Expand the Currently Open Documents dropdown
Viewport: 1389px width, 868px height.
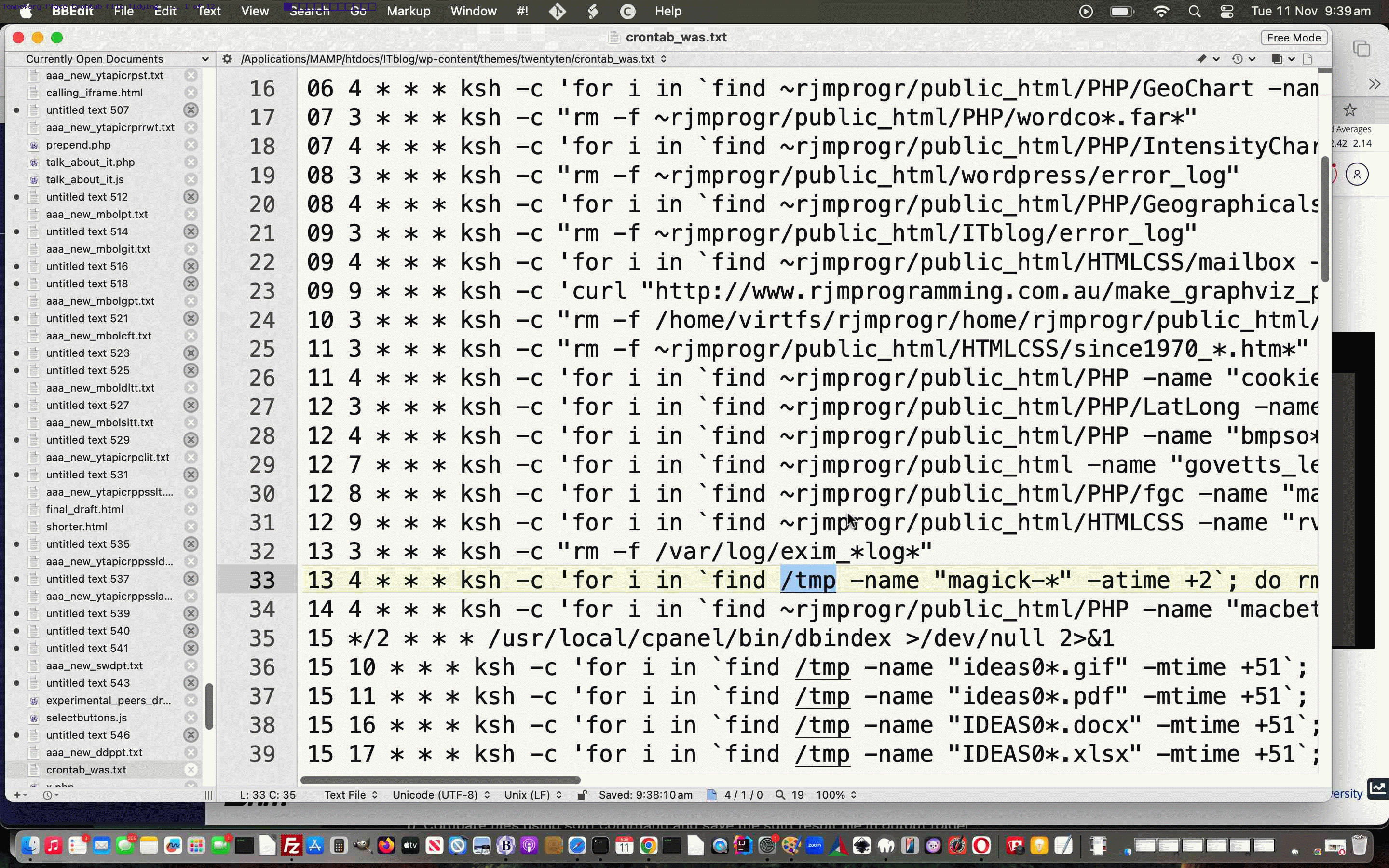(117, 59)
